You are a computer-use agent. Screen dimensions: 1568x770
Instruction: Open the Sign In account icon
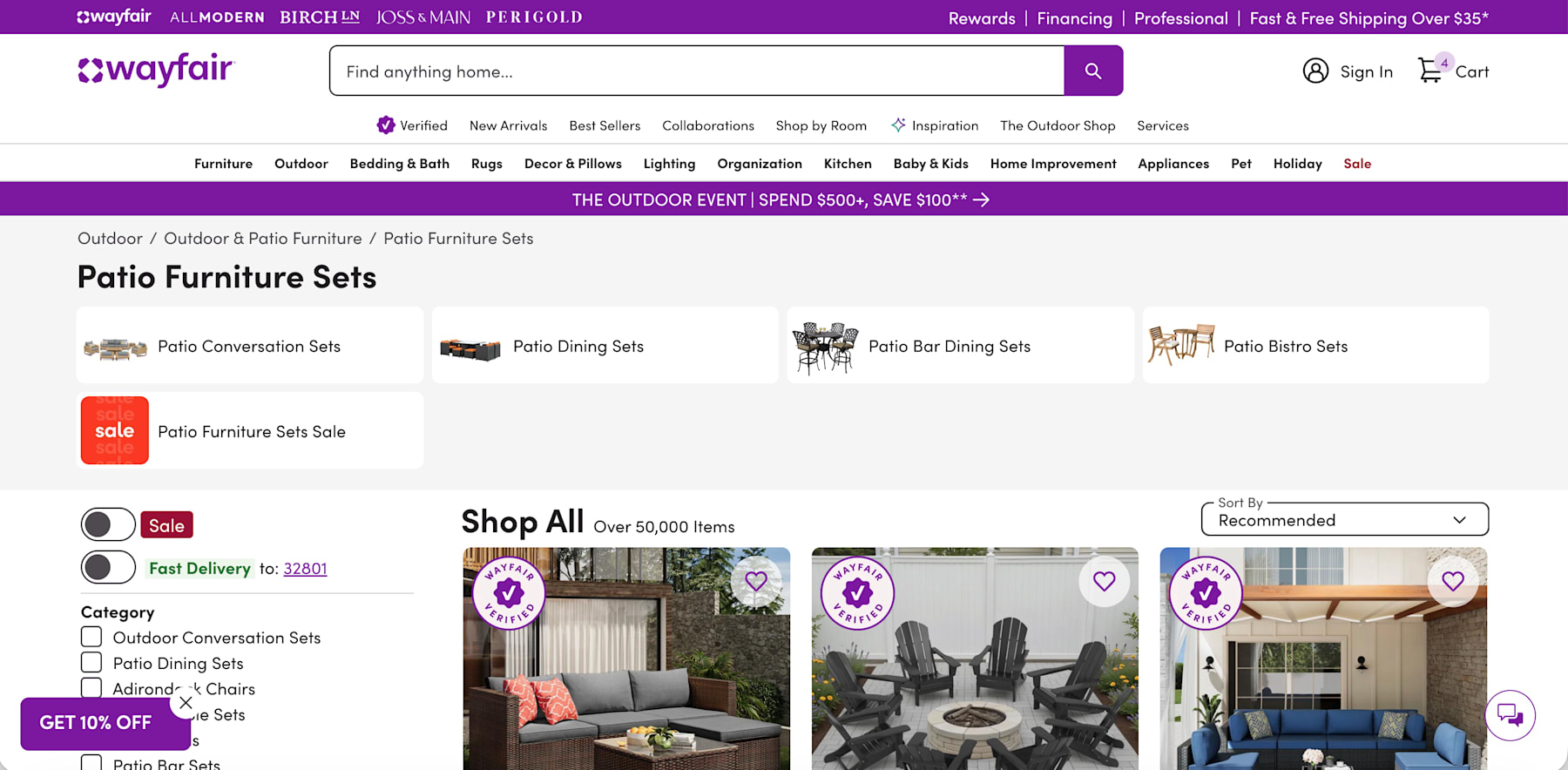click(1315, 71)
